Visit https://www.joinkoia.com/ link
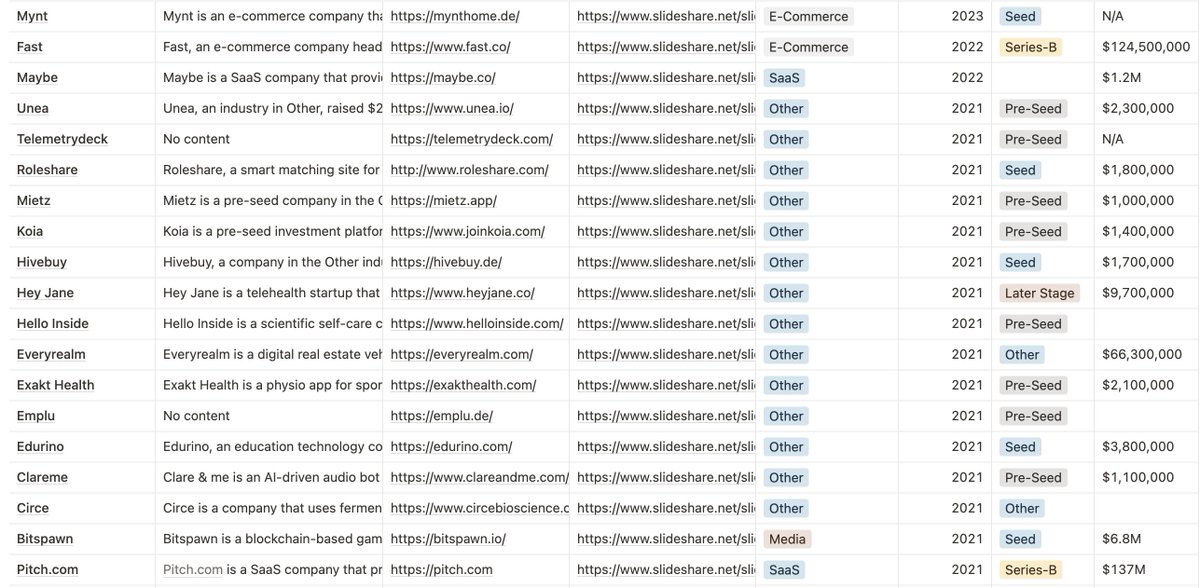This screenshot has height=588, width=1200. pyautogui.click(x=468, y=231)
